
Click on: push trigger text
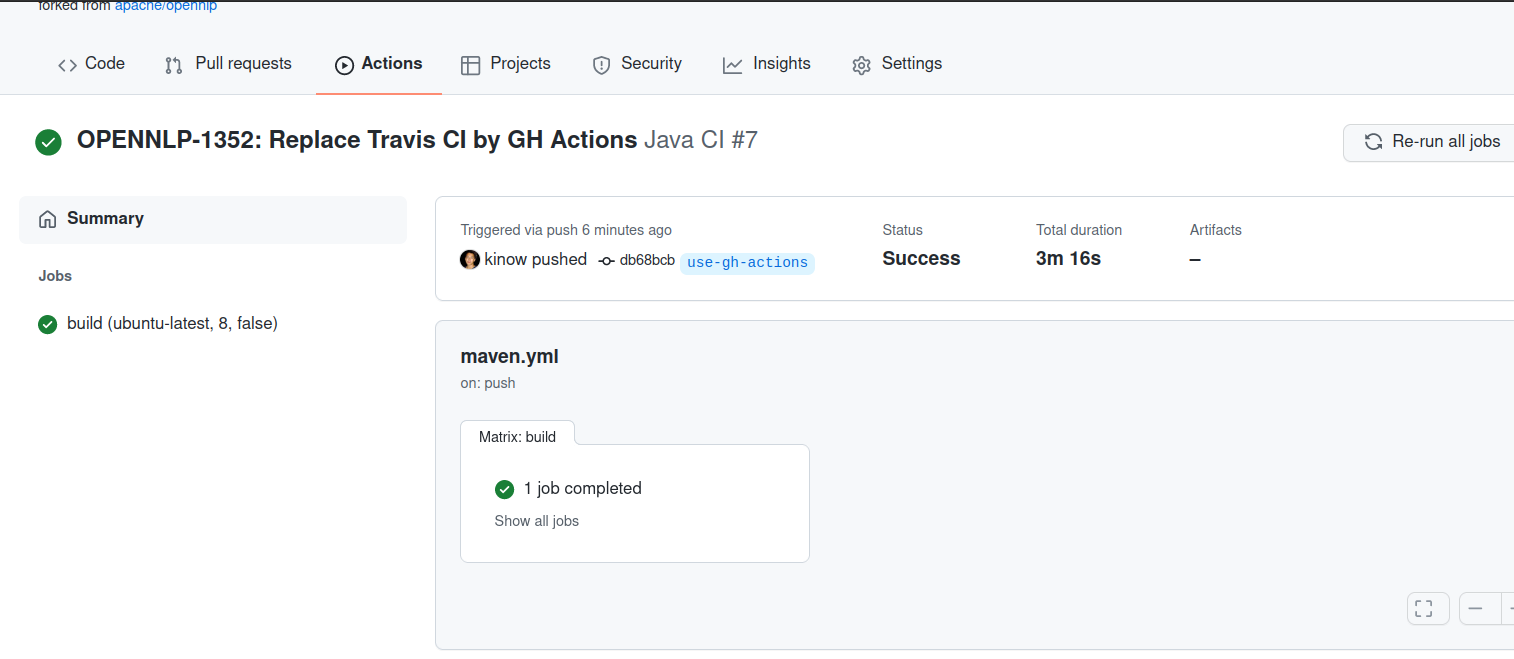[488, 383]
